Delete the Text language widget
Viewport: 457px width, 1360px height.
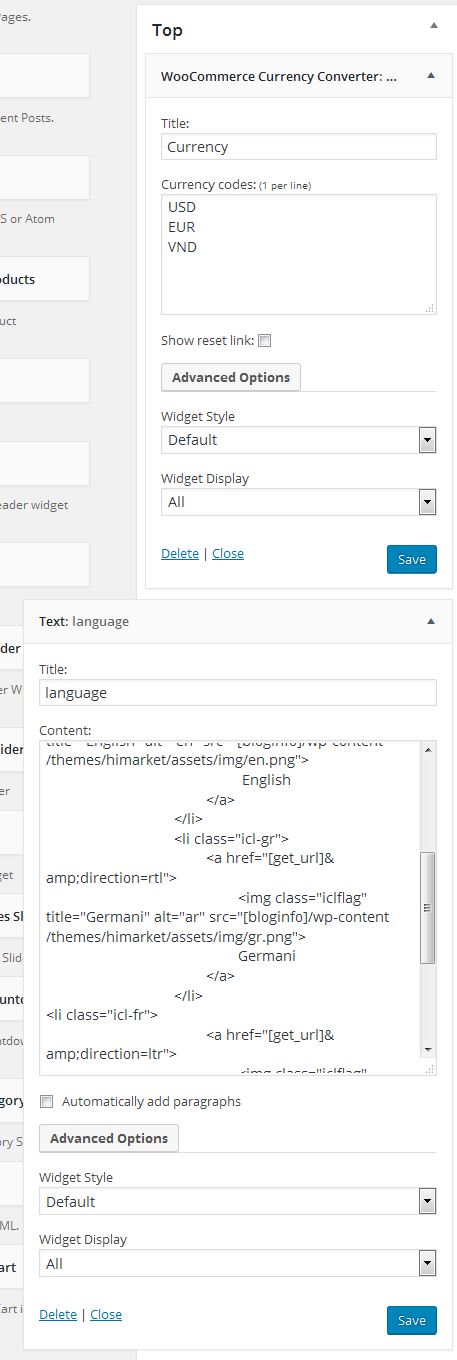58,1315
